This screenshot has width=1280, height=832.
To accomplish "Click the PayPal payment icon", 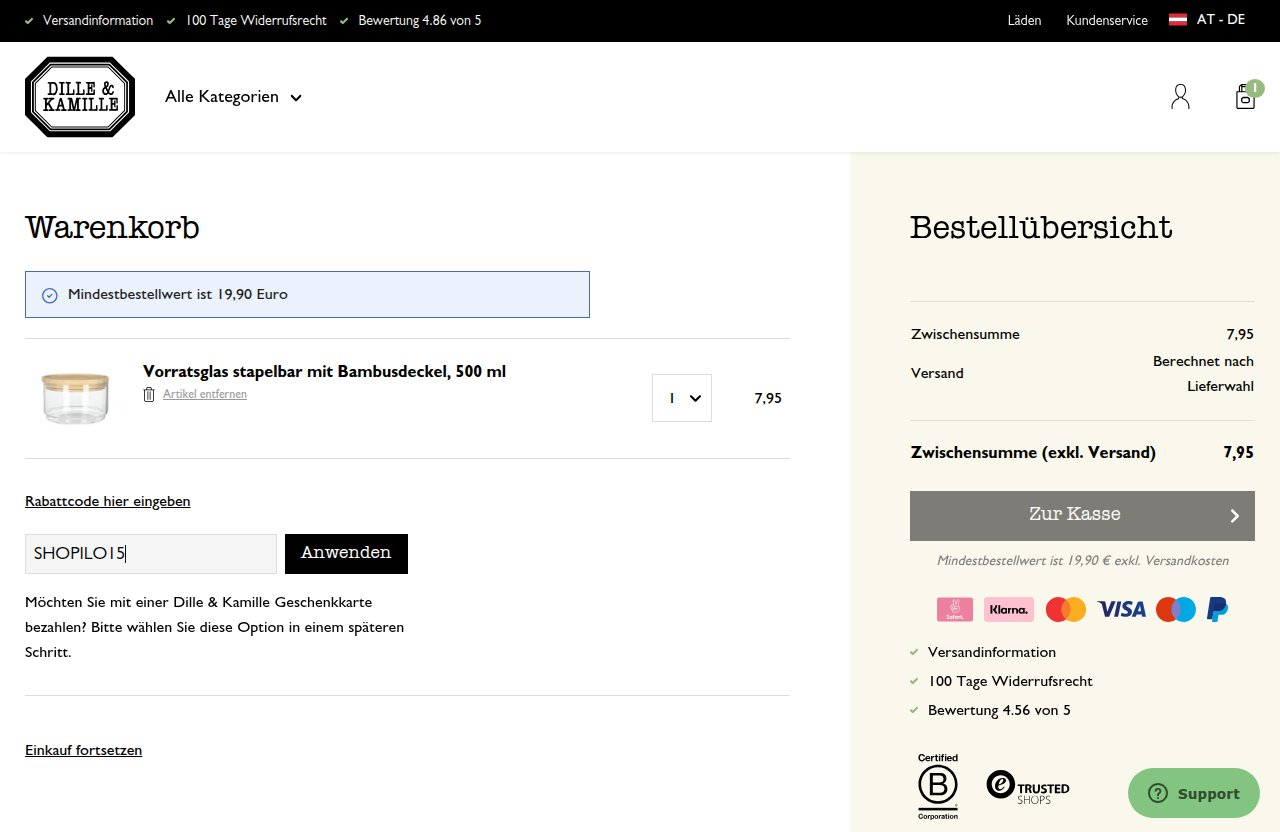I will point(1218,609).
